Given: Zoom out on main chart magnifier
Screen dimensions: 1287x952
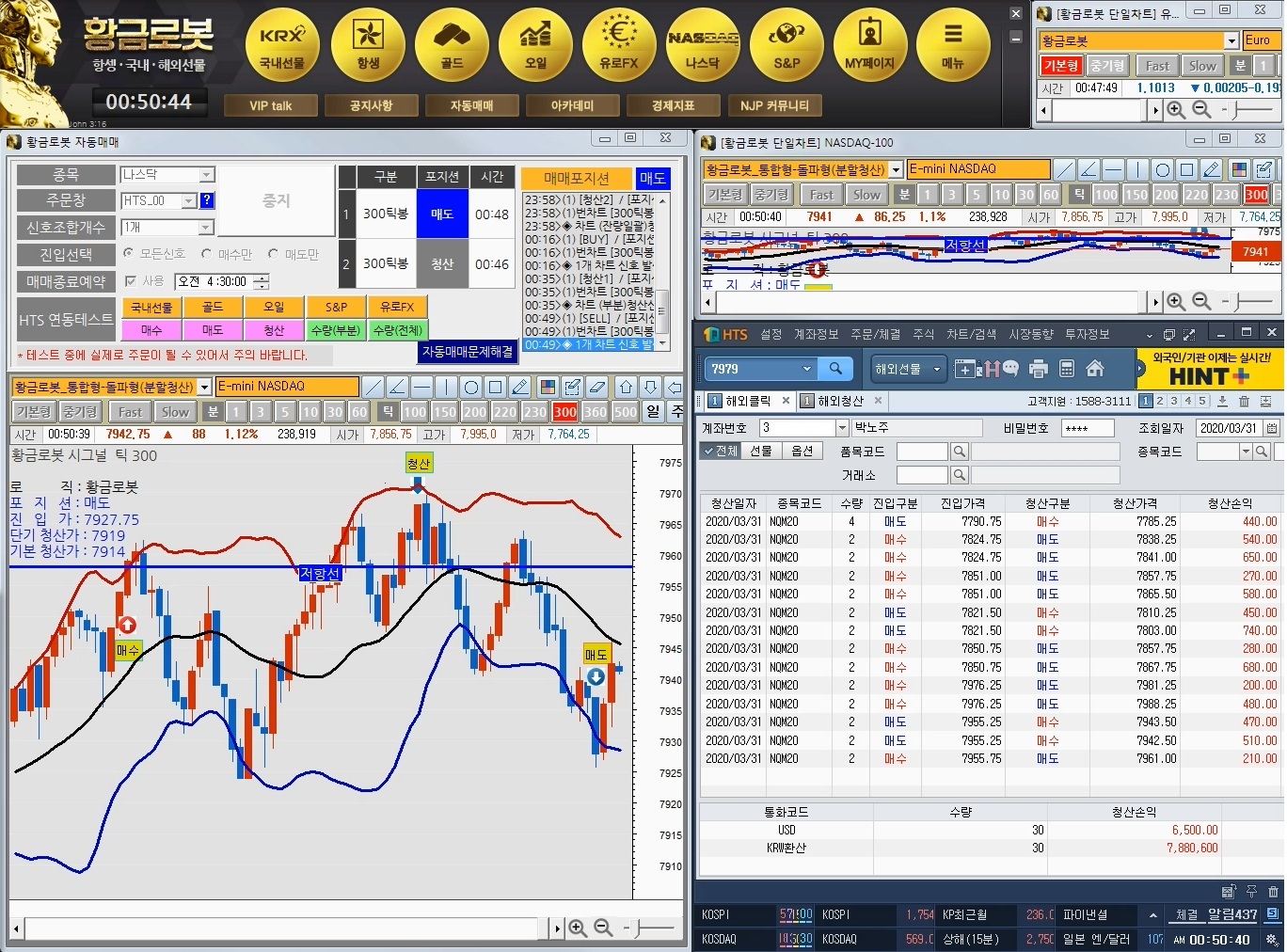Looking at the screenshot, I should tap(603, 928).
